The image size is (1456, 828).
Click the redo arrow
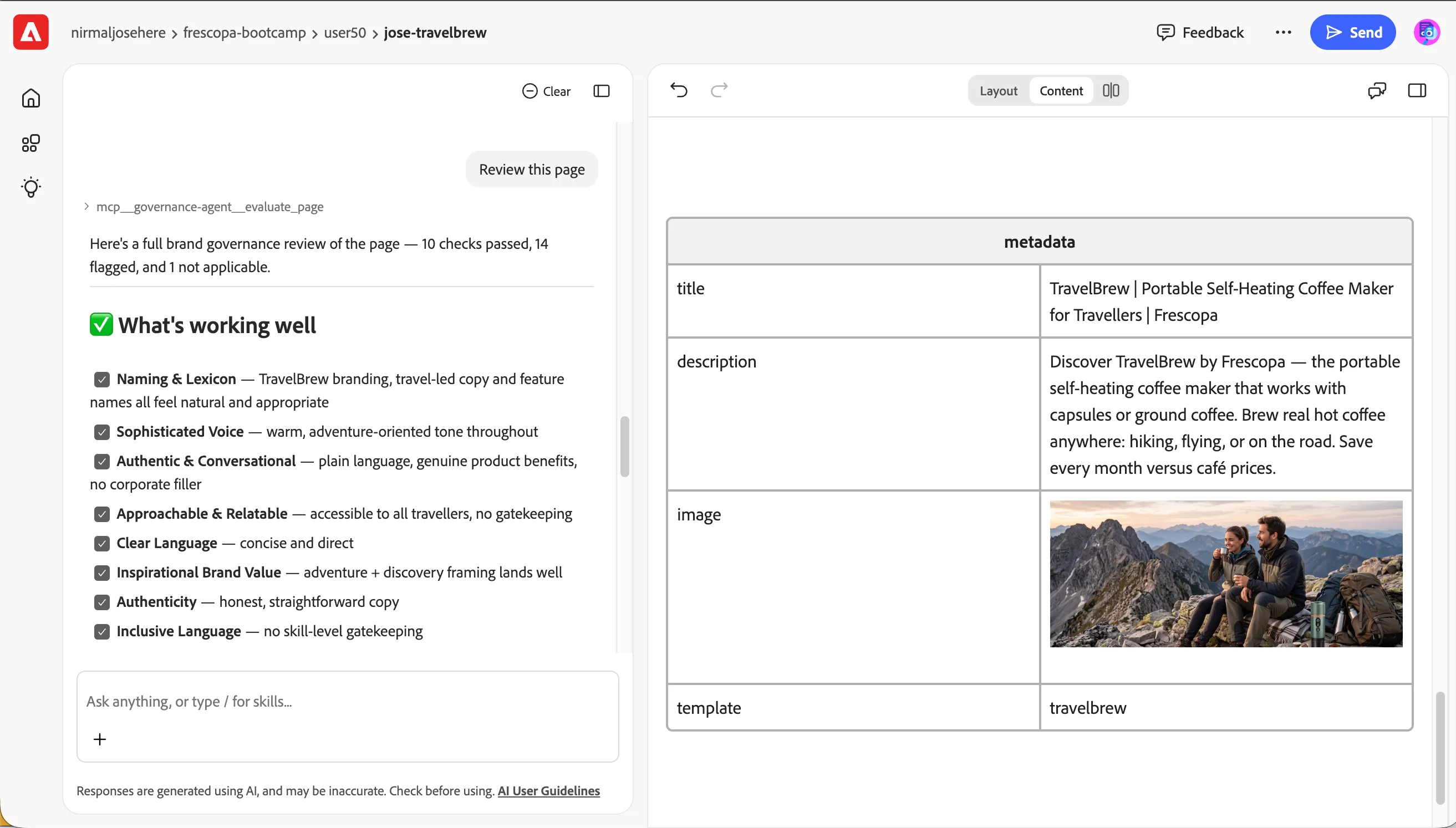[x=720, y=90]
